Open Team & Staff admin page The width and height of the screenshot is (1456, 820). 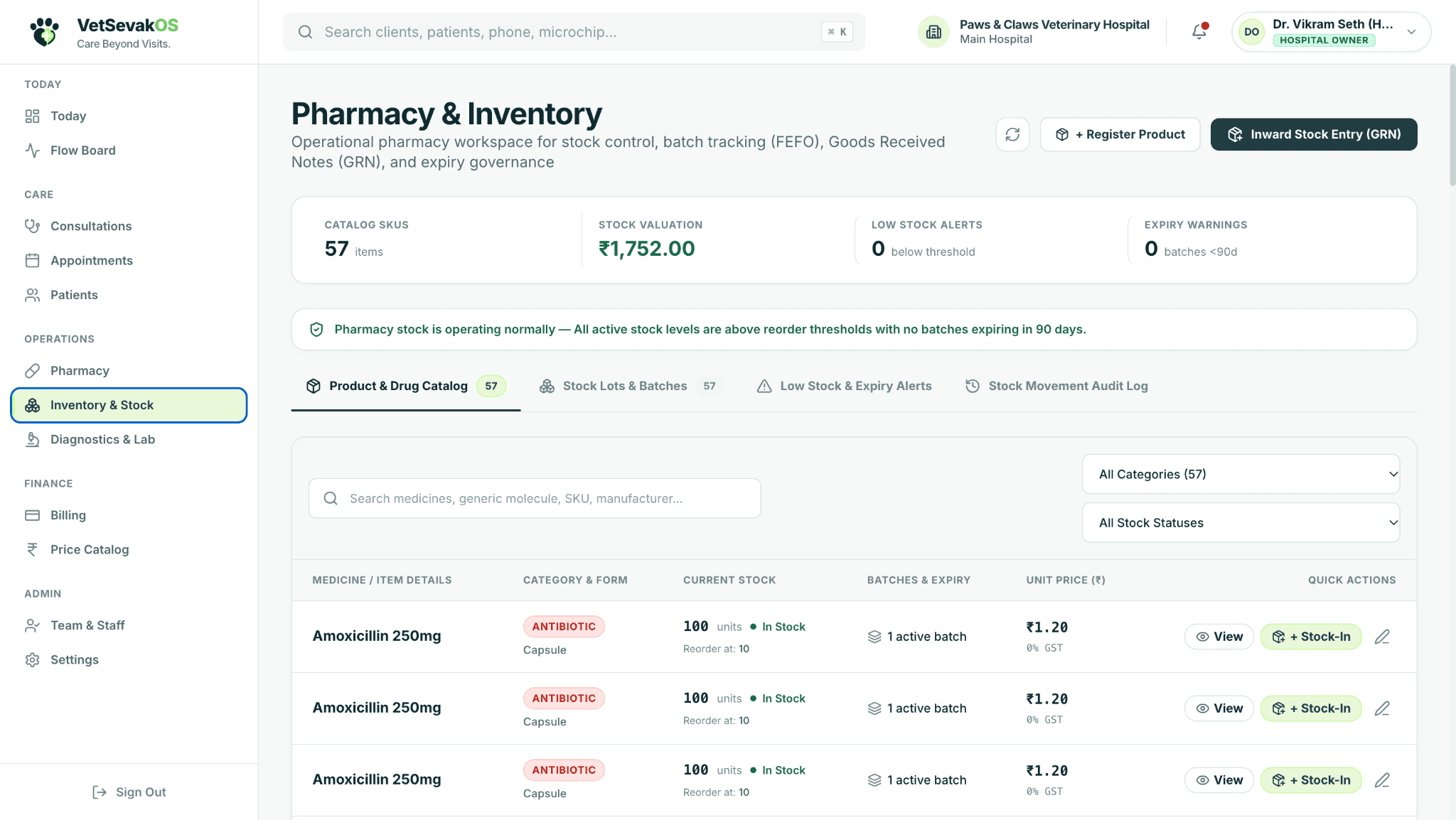coord(129,625)
